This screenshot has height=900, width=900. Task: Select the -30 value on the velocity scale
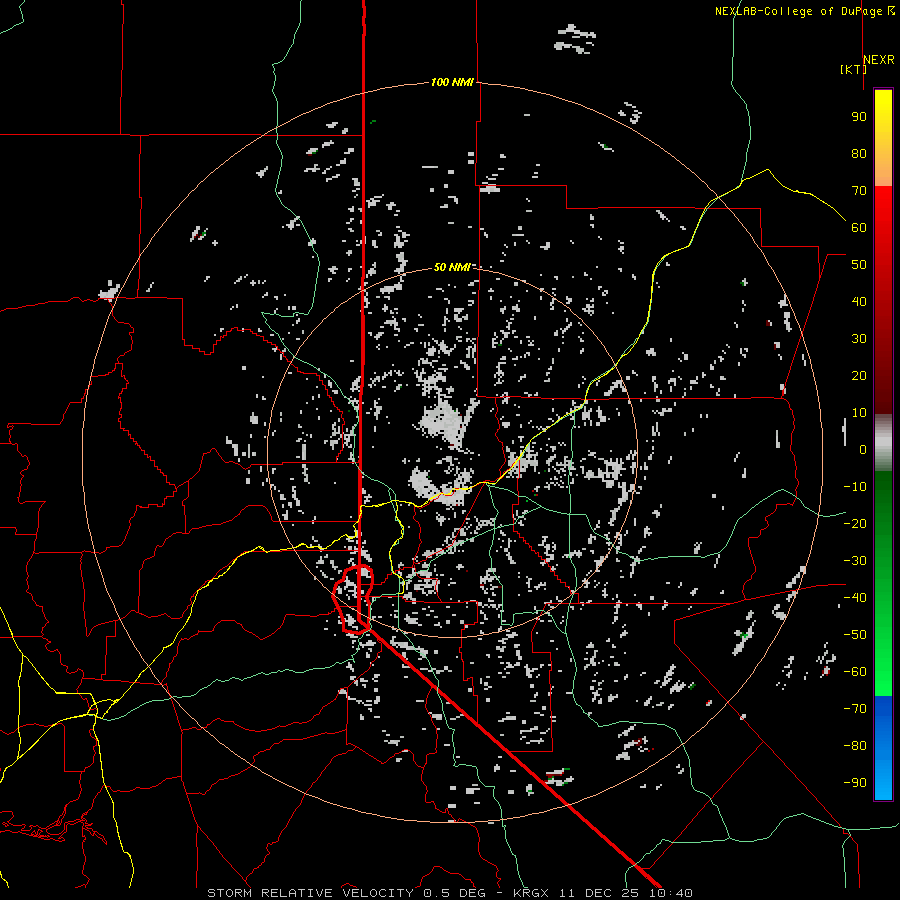pos(855,561)
